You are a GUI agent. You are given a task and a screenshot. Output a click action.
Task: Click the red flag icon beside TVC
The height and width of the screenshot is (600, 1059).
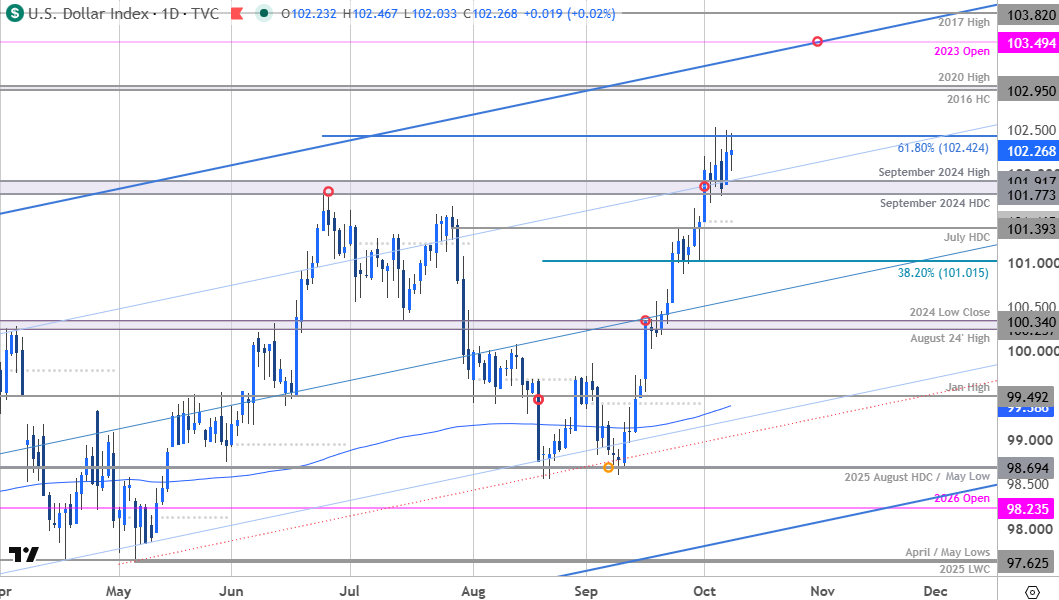[236, 14]
